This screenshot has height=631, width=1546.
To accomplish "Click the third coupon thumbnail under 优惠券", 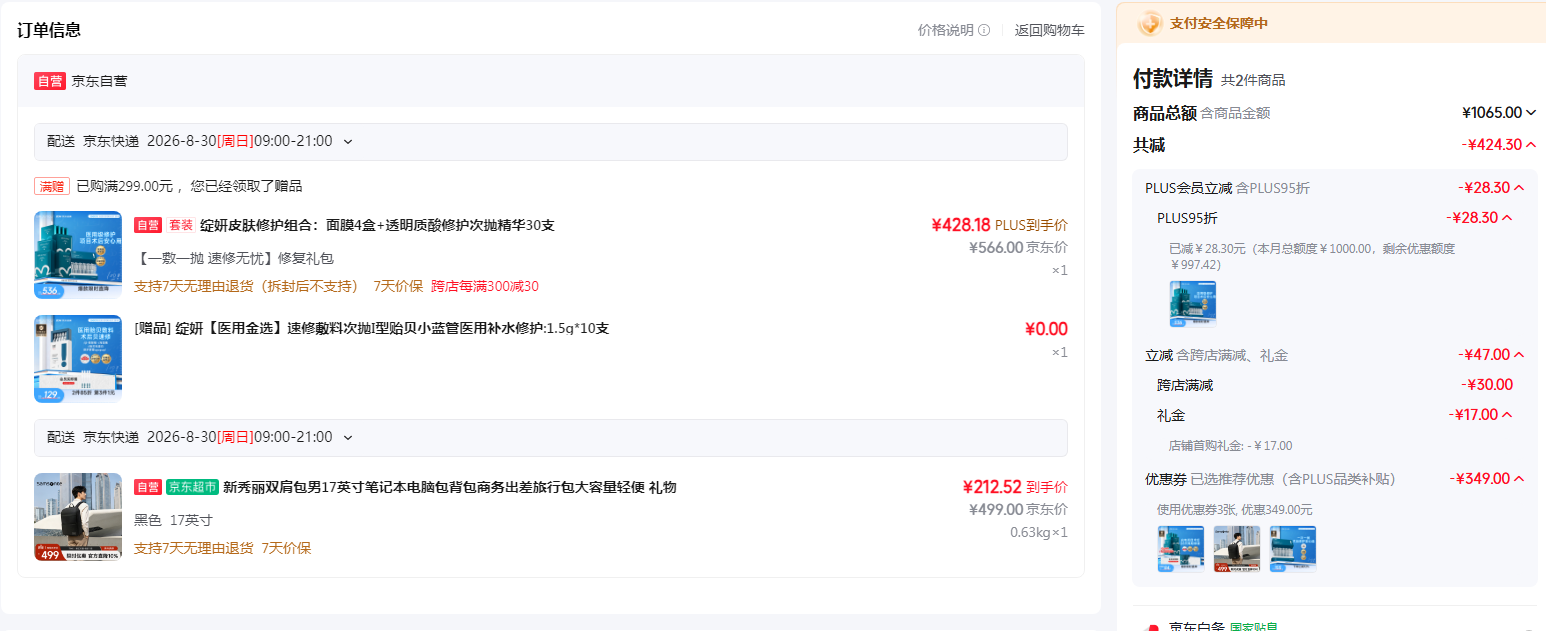I will click(1293, 549).
